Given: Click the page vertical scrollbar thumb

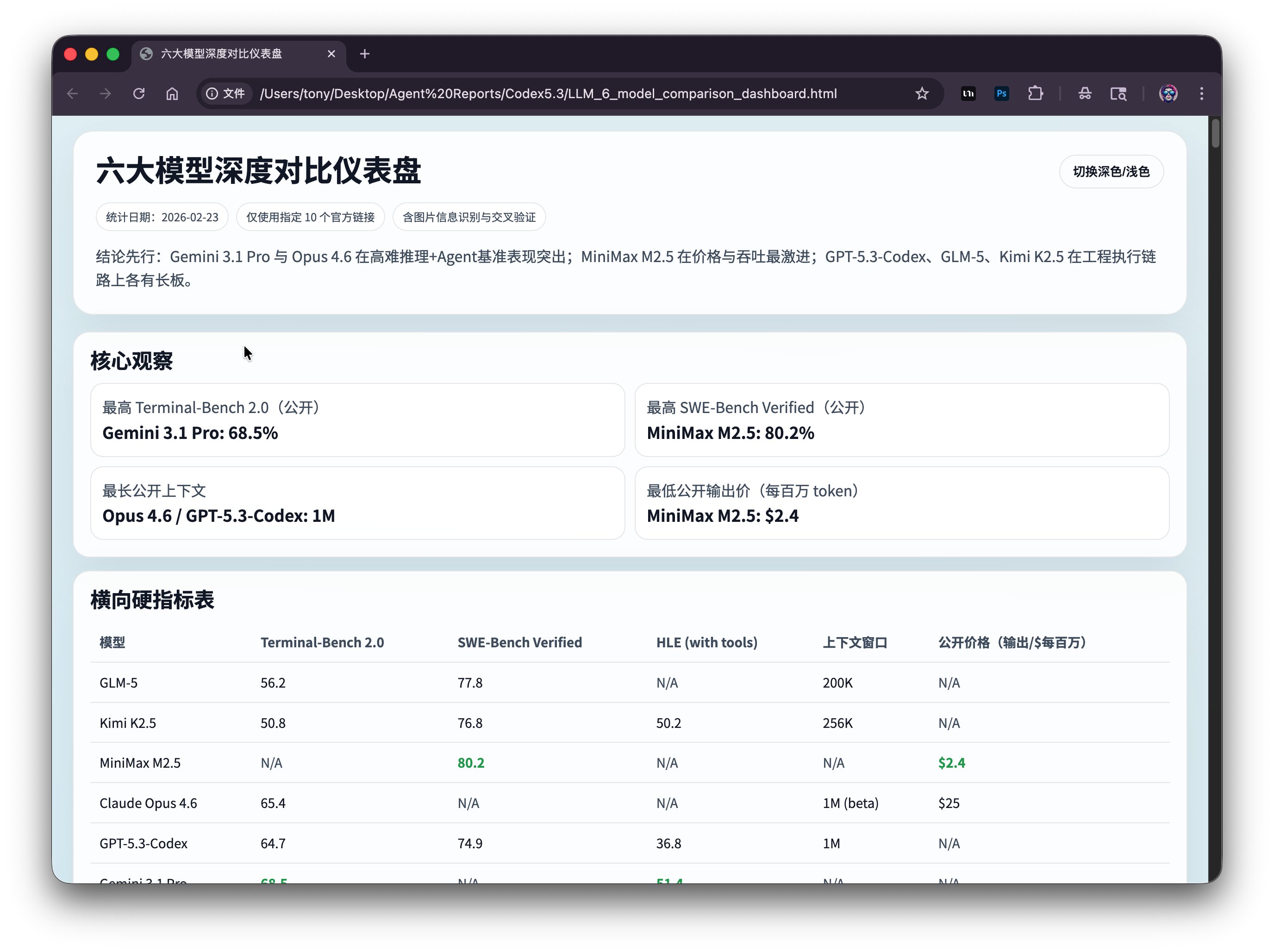Looking at the screenshot, I should (x=1215, y=134).
